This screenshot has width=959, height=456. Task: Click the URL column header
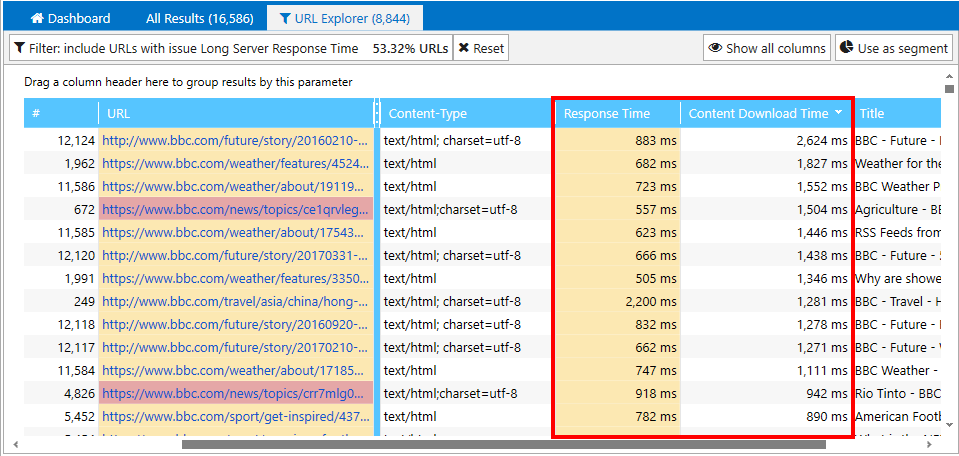coord(118,113)
